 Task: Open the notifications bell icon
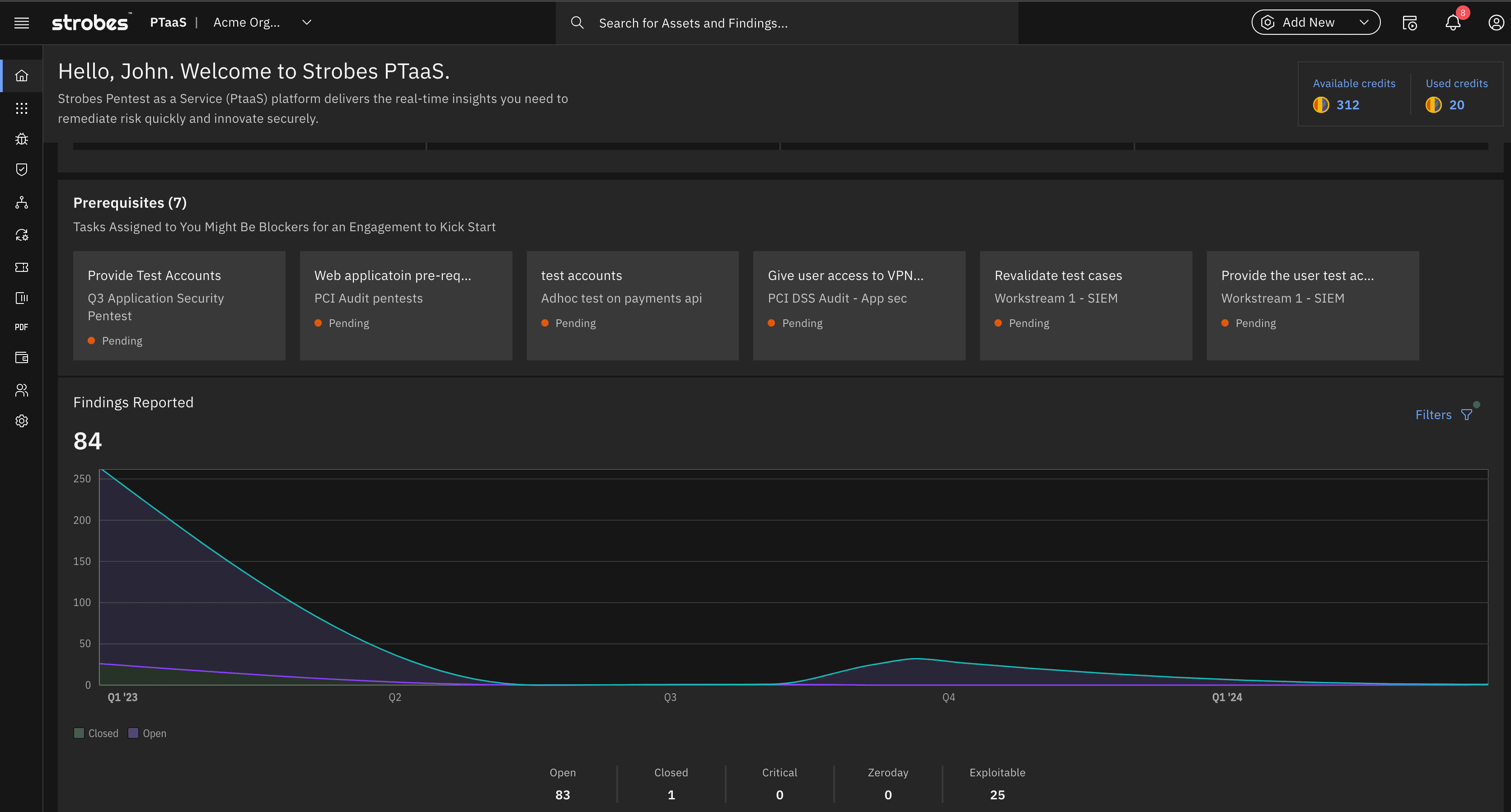tap(1452, 23)
